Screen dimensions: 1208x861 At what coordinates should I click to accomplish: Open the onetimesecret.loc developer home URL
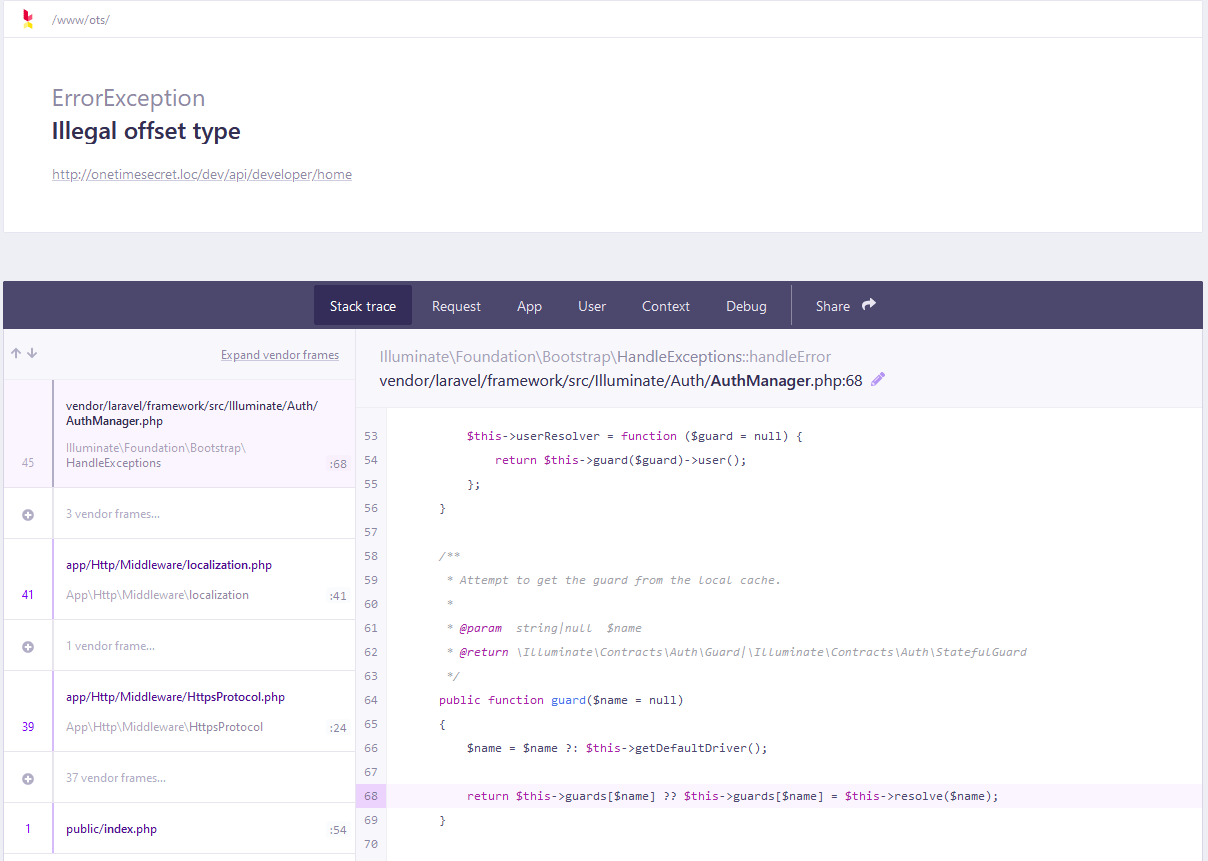(x=202, y=174)
